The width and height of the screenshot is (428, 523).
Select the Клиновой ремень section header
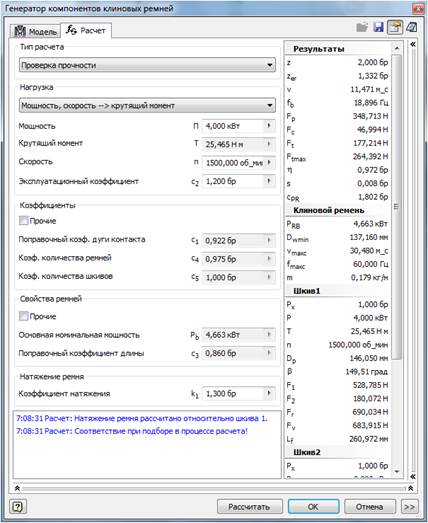click(329, 210)
